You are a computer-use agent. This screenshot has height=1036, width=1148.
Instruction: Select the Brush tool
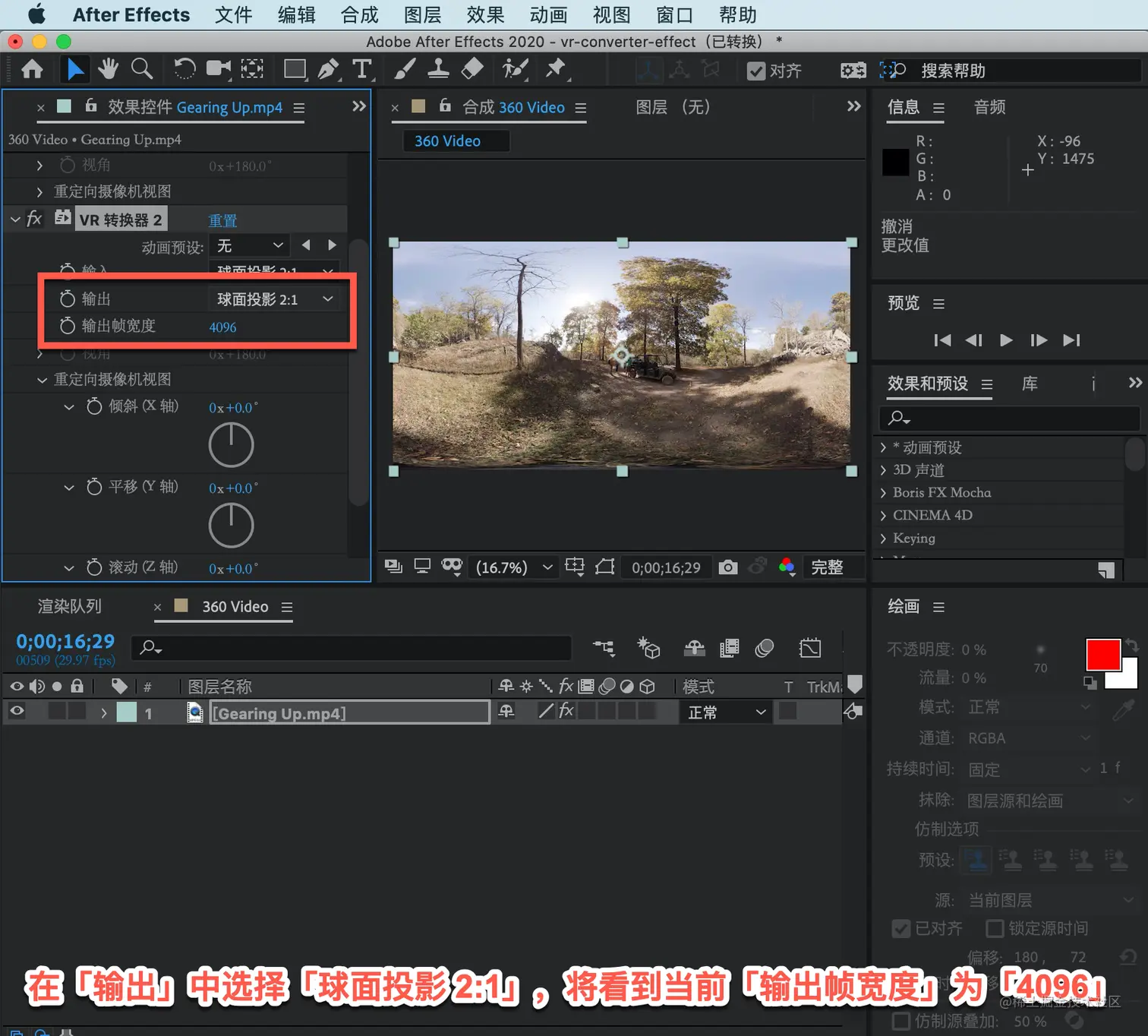[x=405, y=70]
